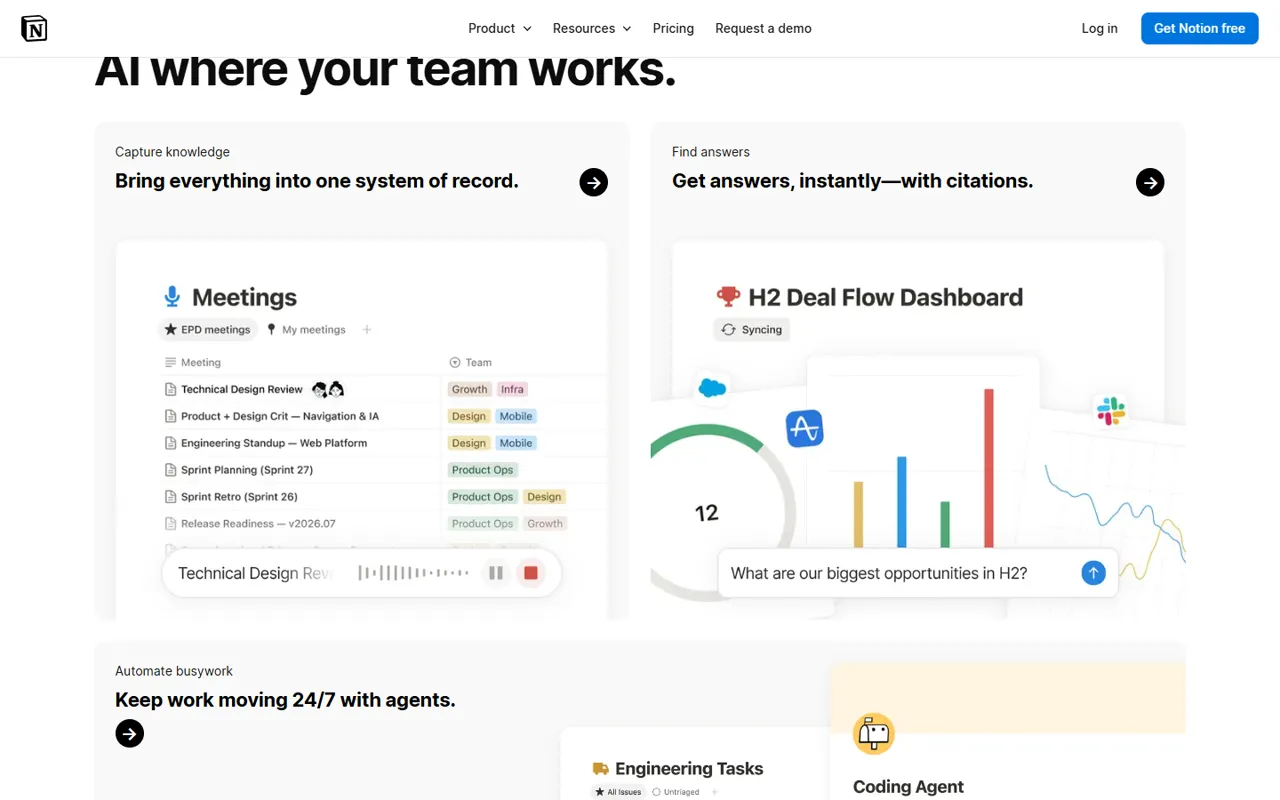Click the truck icon beside Engineering Tasks

(601, 769)
